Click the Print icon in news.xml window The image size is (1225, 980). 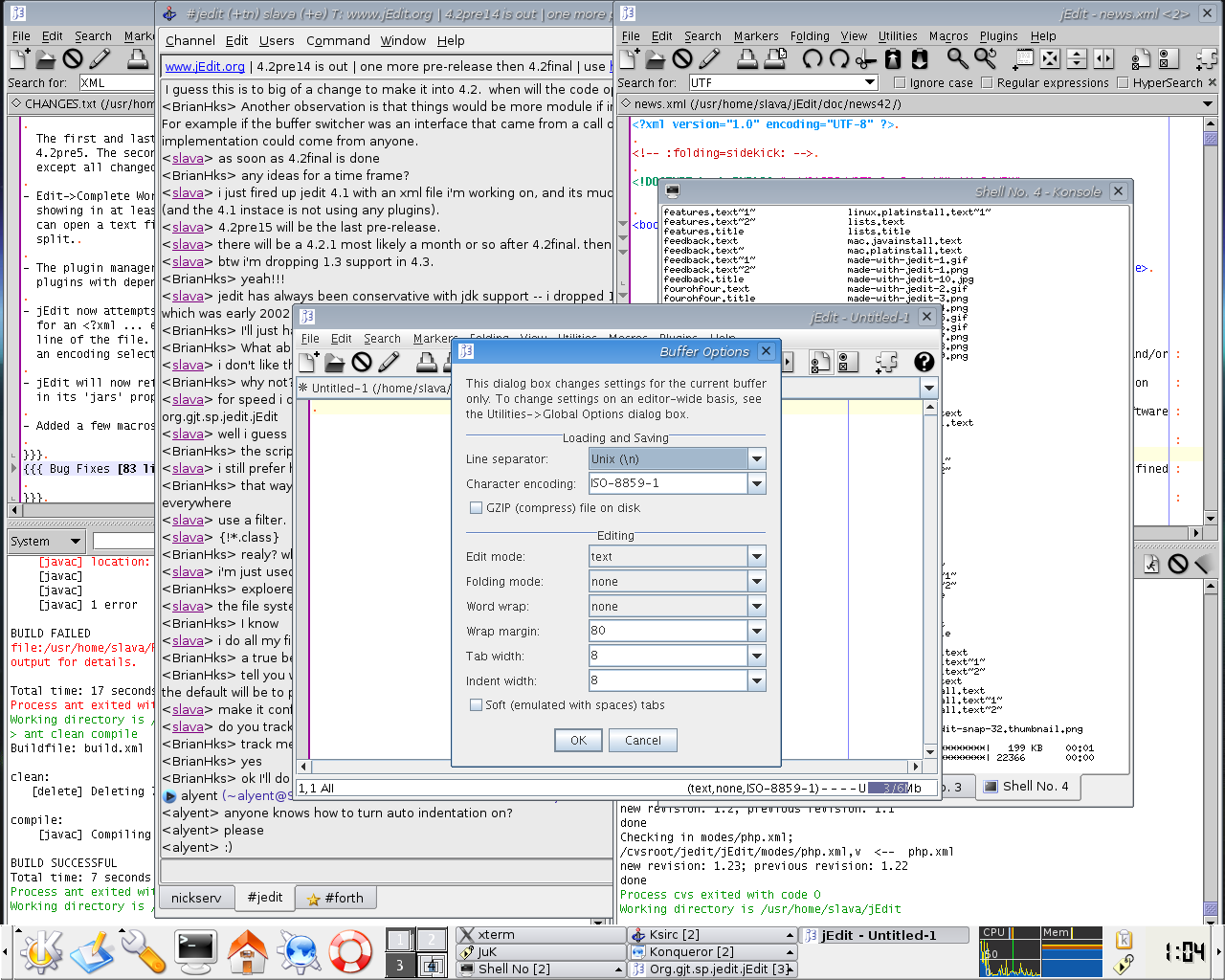(x=747, y=59)
